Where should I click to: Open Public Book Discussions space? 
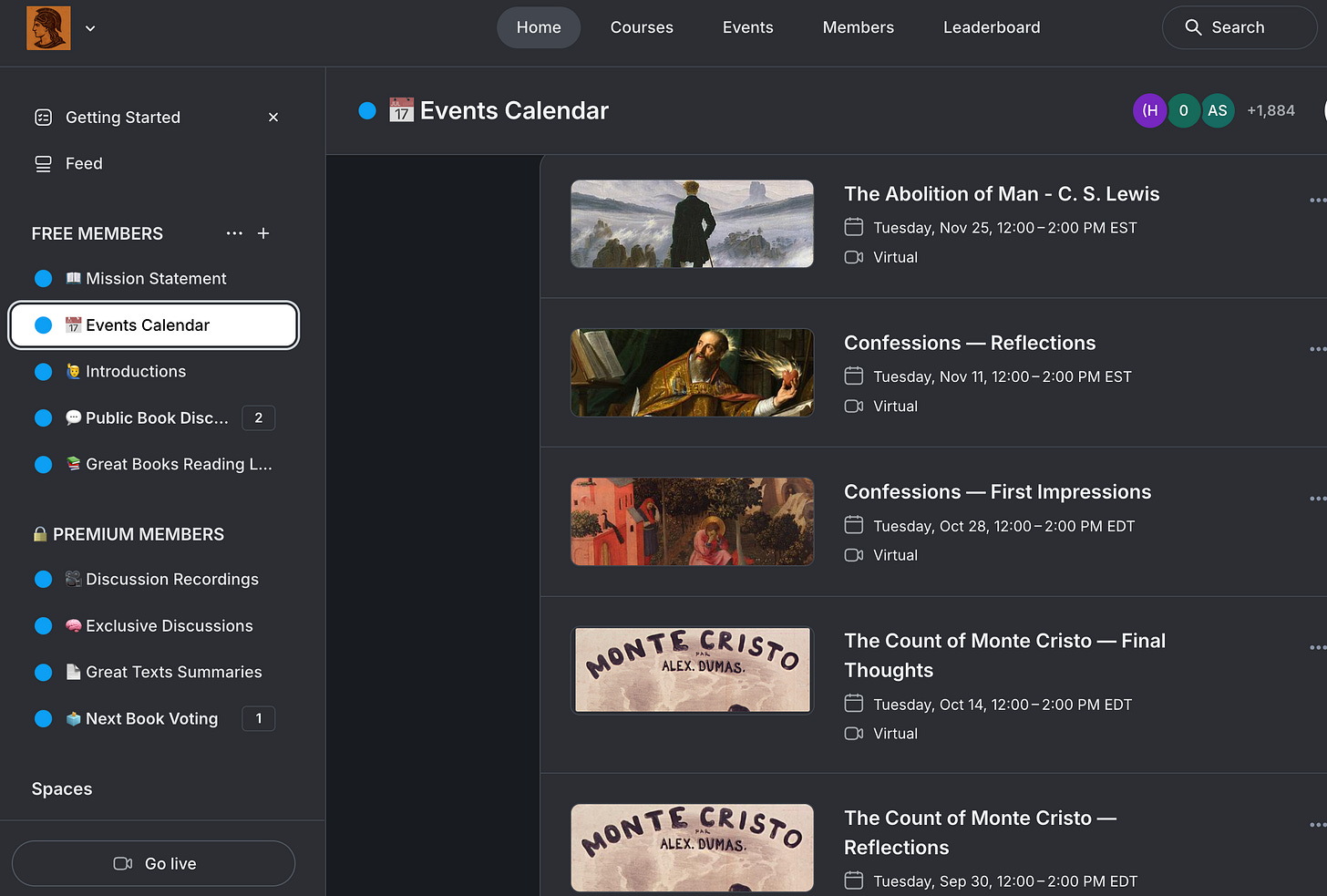click(x=153, y=418)
